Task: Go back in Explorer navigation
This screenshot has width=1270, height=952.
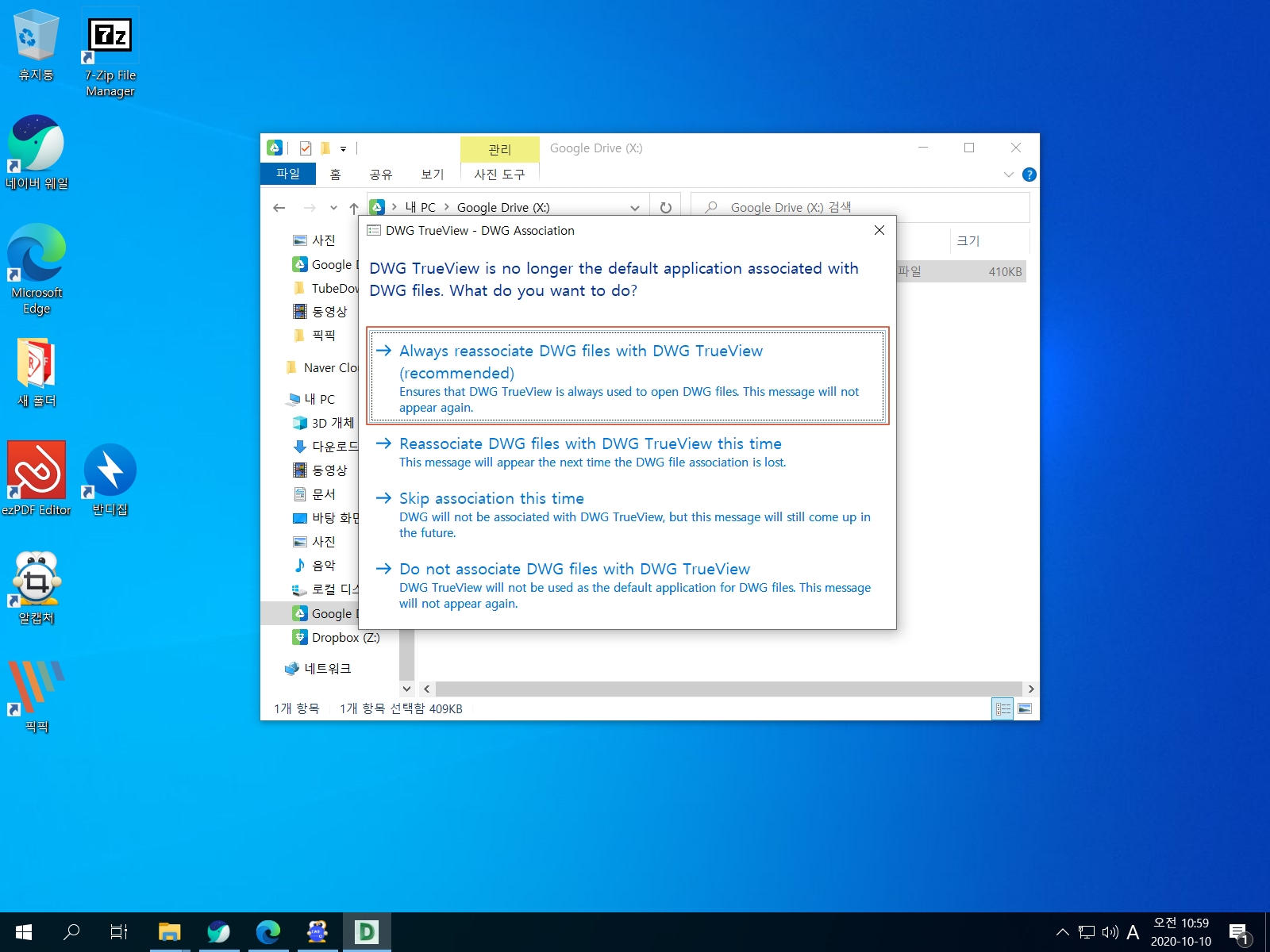Action: tap(279, 208)
